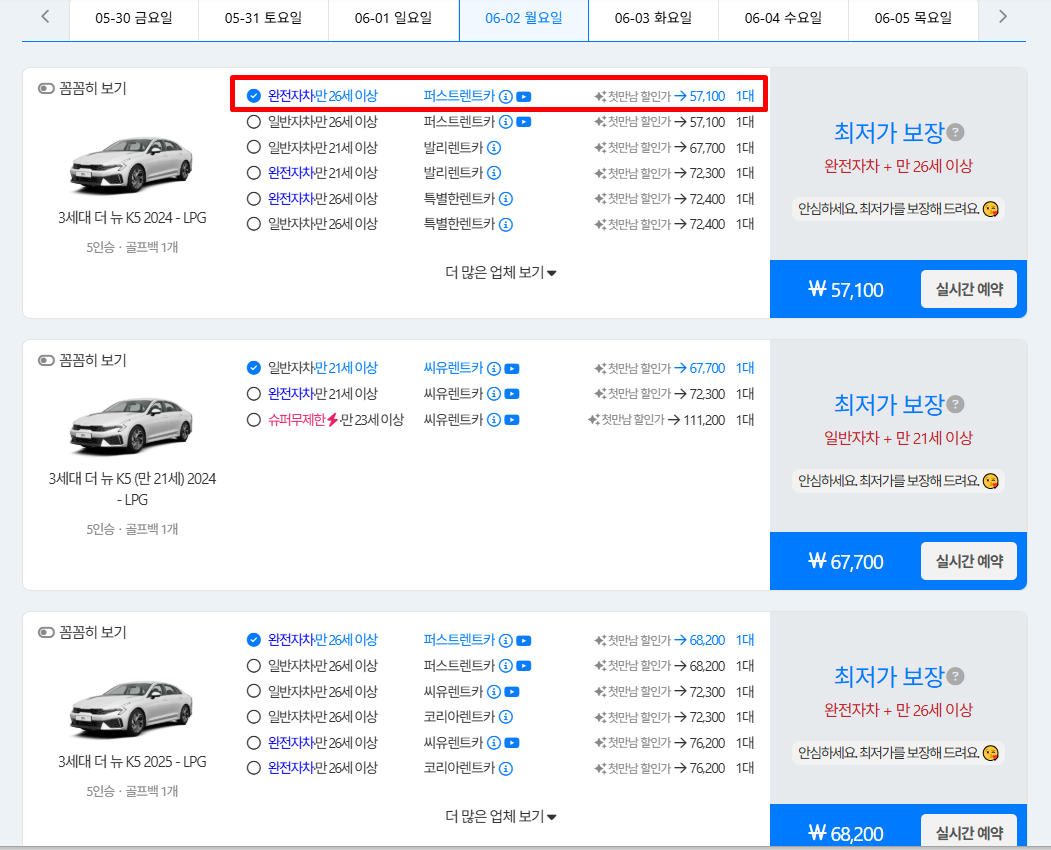Play video icon for 씨유렌트카 76,200 row

[x=512, y=743]
